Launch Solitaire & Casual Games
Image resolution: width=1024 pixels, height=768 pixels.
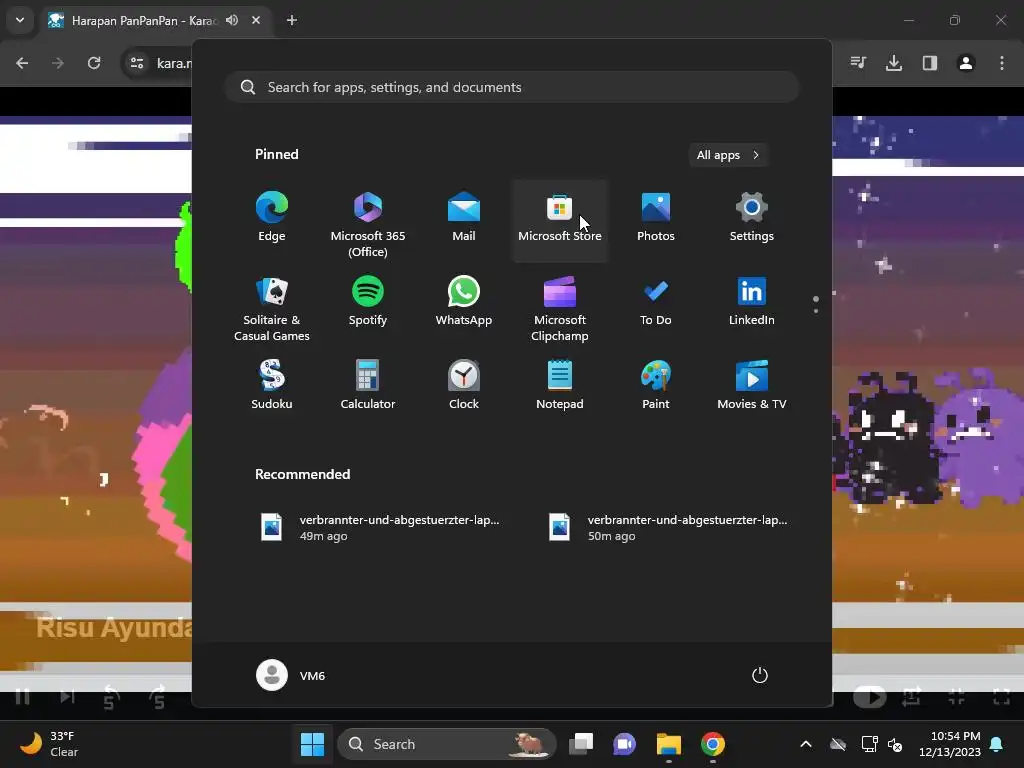(x=272, y=307)
